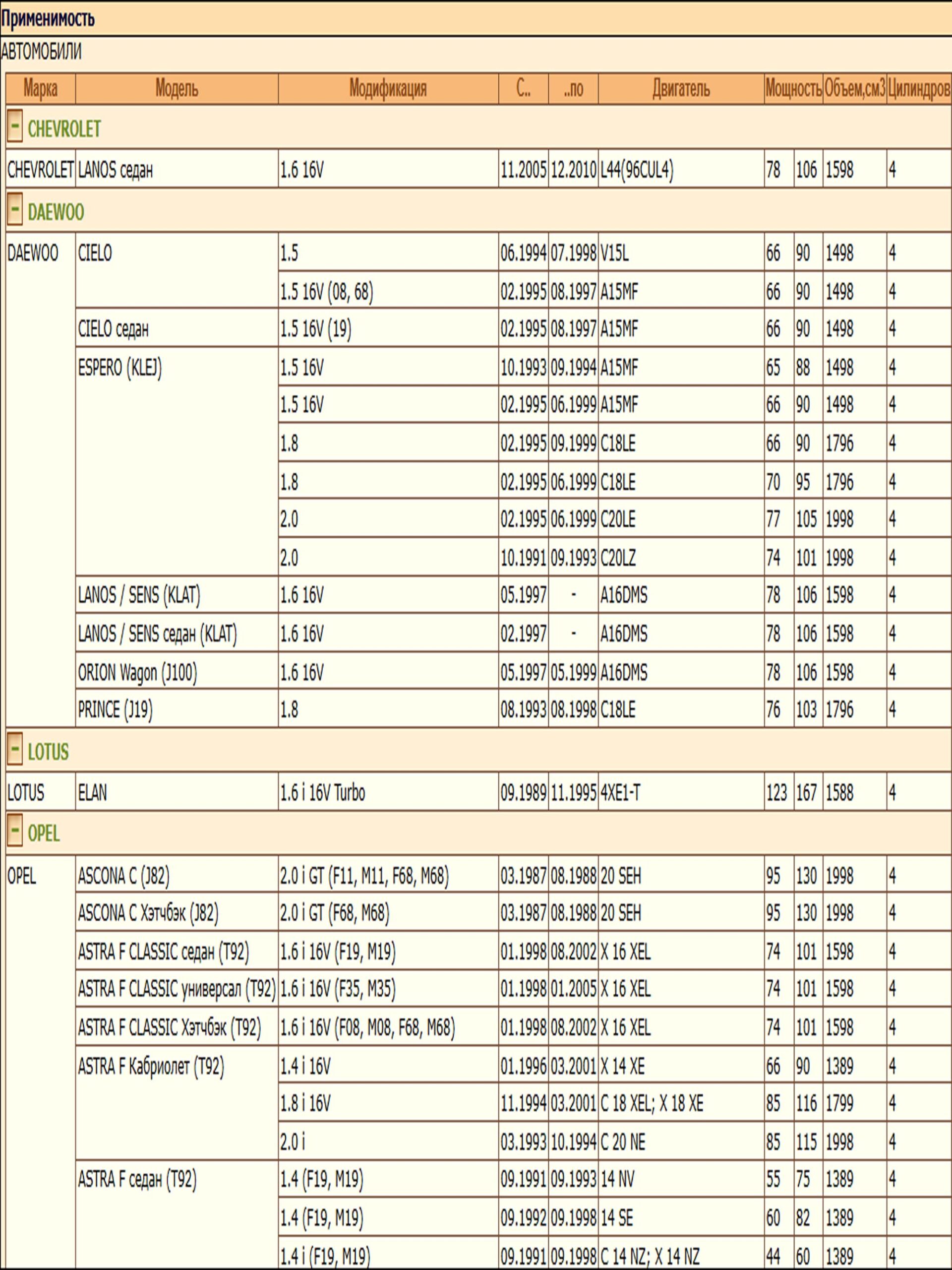This screenshot has width=952, height=1270.
Task: Click the 4XE1-T engine cell
Action: pos(620,793)
